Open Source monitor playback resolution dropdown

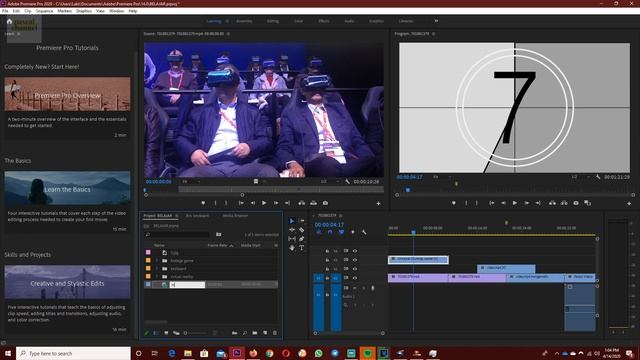point(329,182)
